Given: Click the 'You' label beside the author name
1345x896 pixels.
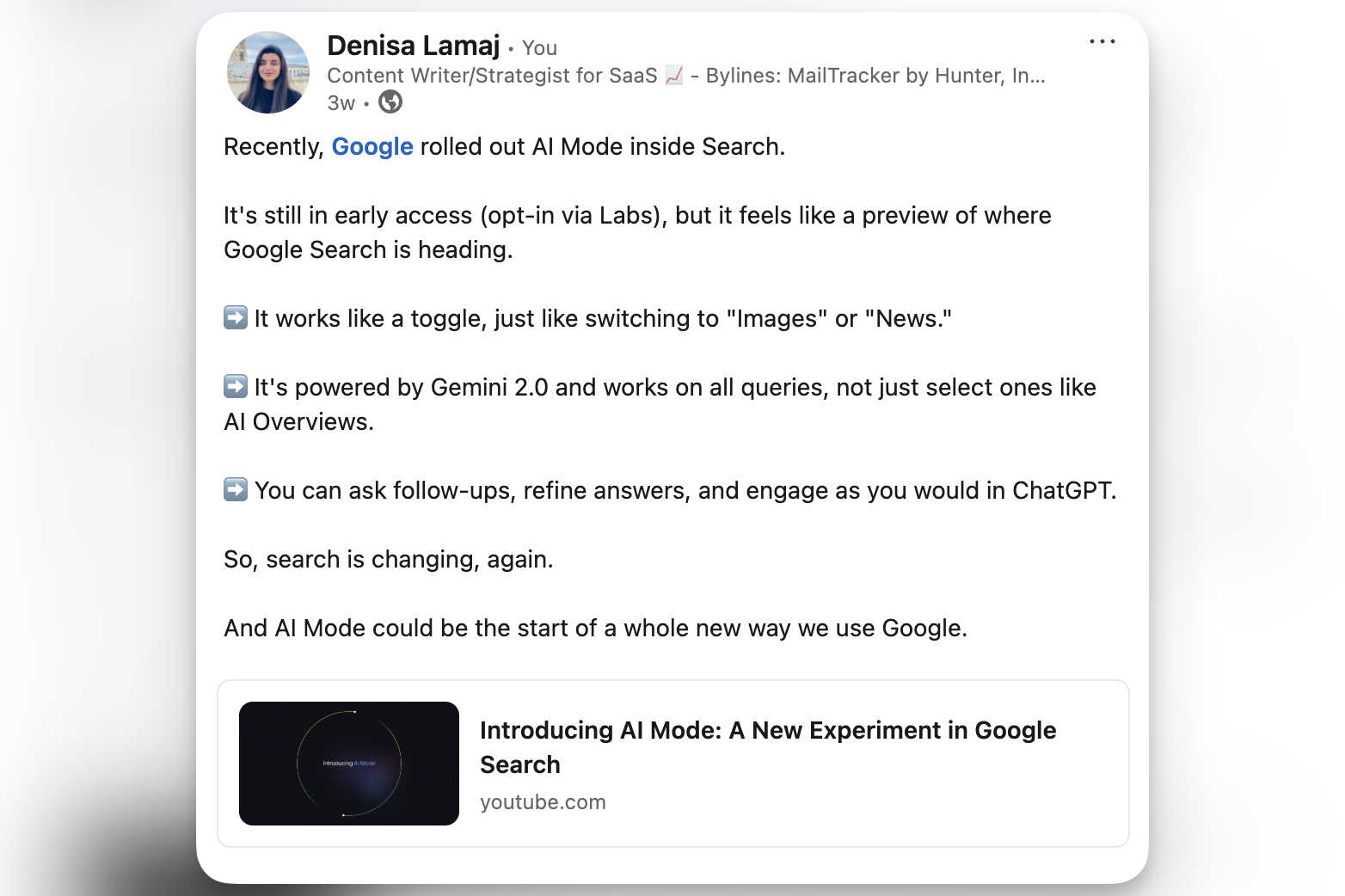Looking at the screenshot, I should (539, 48).
